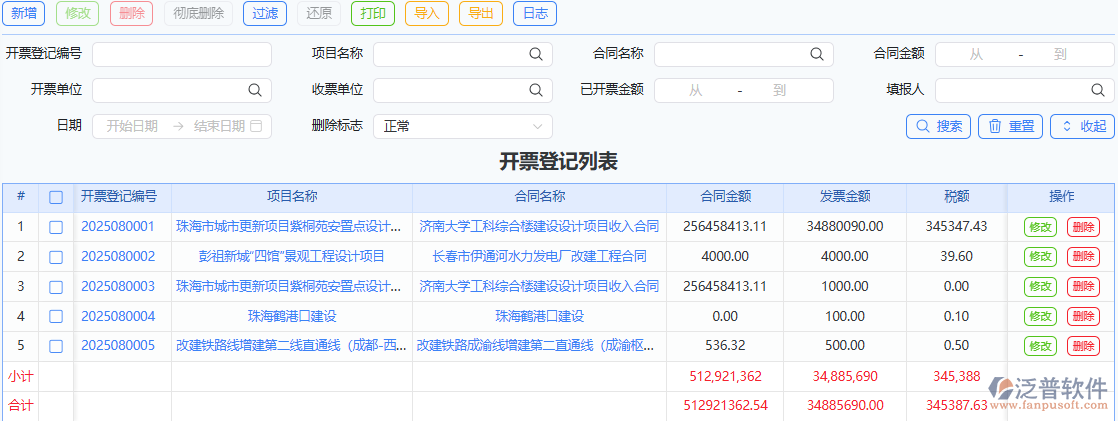This screenshot has height=421, width=1118.
Task: Click search icon in 开票单位 field
Action: click(255, 90)
